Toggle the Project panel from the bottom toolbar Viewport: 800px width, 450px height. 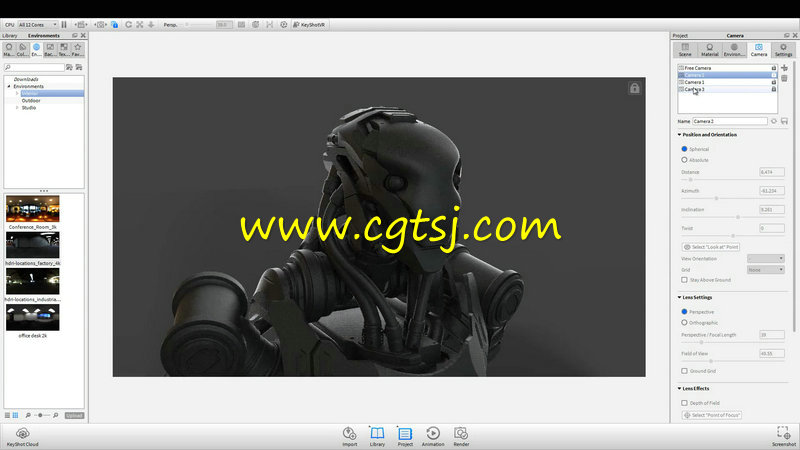click(x=405, y=436)
